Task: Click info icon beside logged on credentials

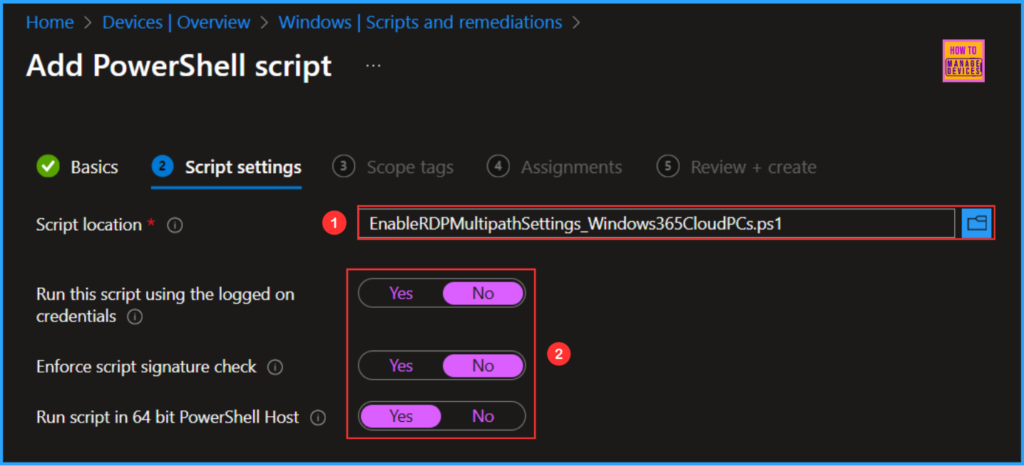Action: (x=135, y=318)
